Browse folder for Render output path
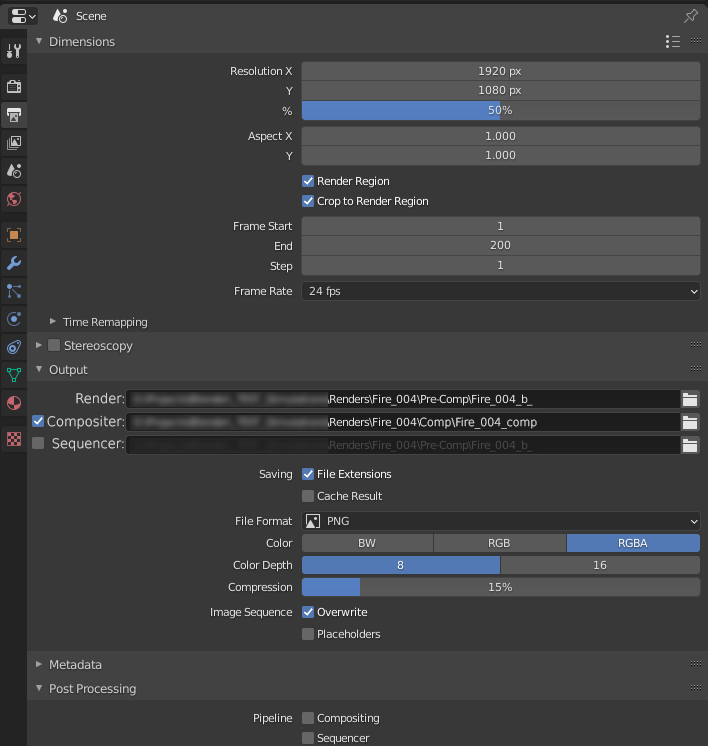Image resolution: width=708 pixels, height=746 pixels. pyautogui.click(x=690, y=399)
